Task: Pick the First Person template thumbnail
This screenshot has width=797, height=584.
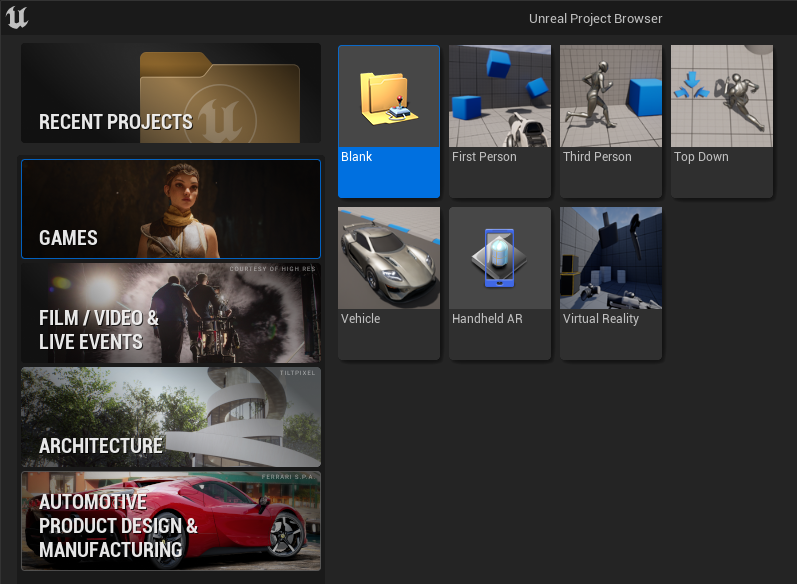Action: pyautogui.click(x=500, y=96)
